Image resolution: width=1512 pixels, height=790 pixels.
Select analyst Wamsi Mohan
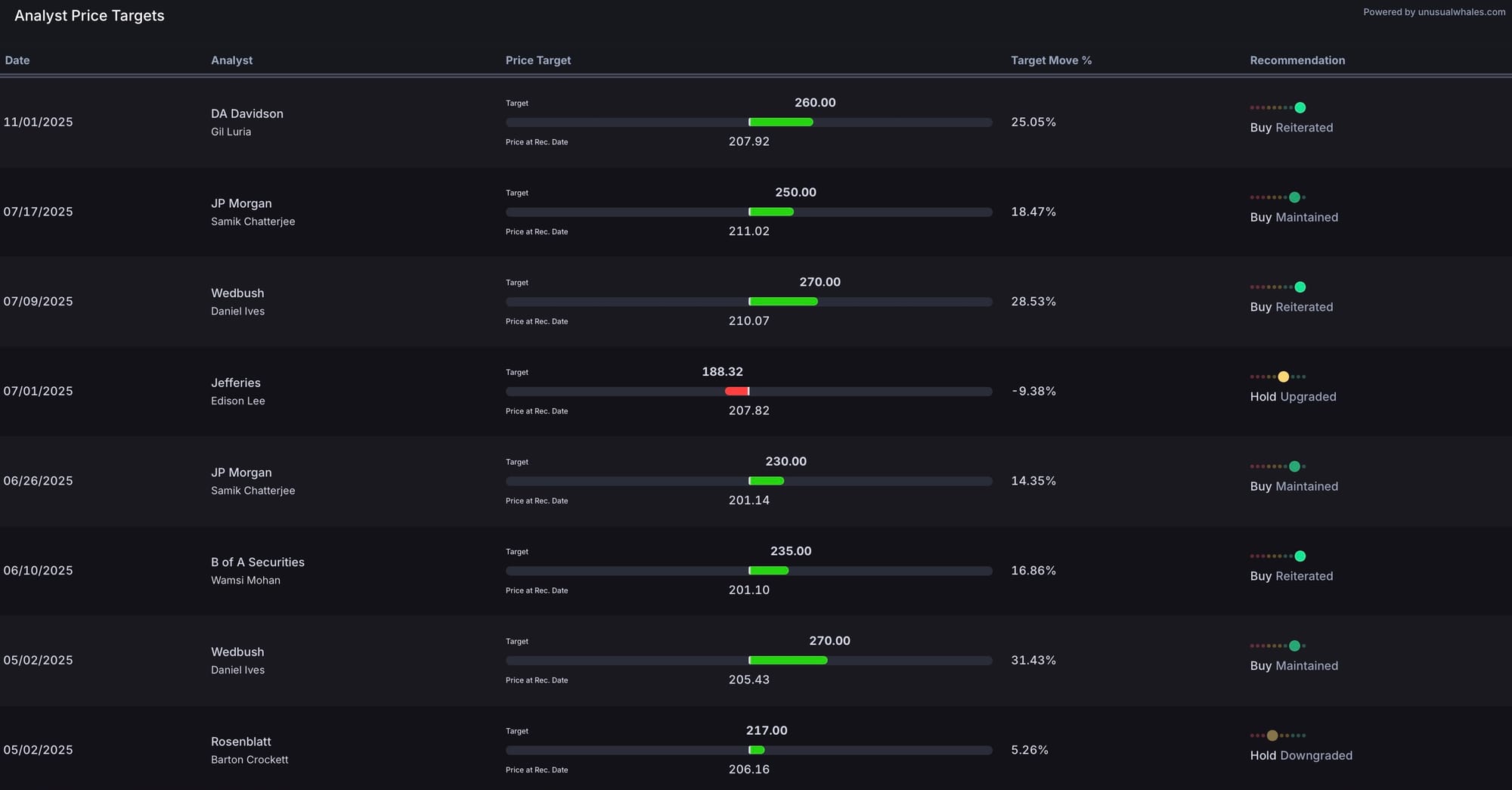[x=246, y=581]
